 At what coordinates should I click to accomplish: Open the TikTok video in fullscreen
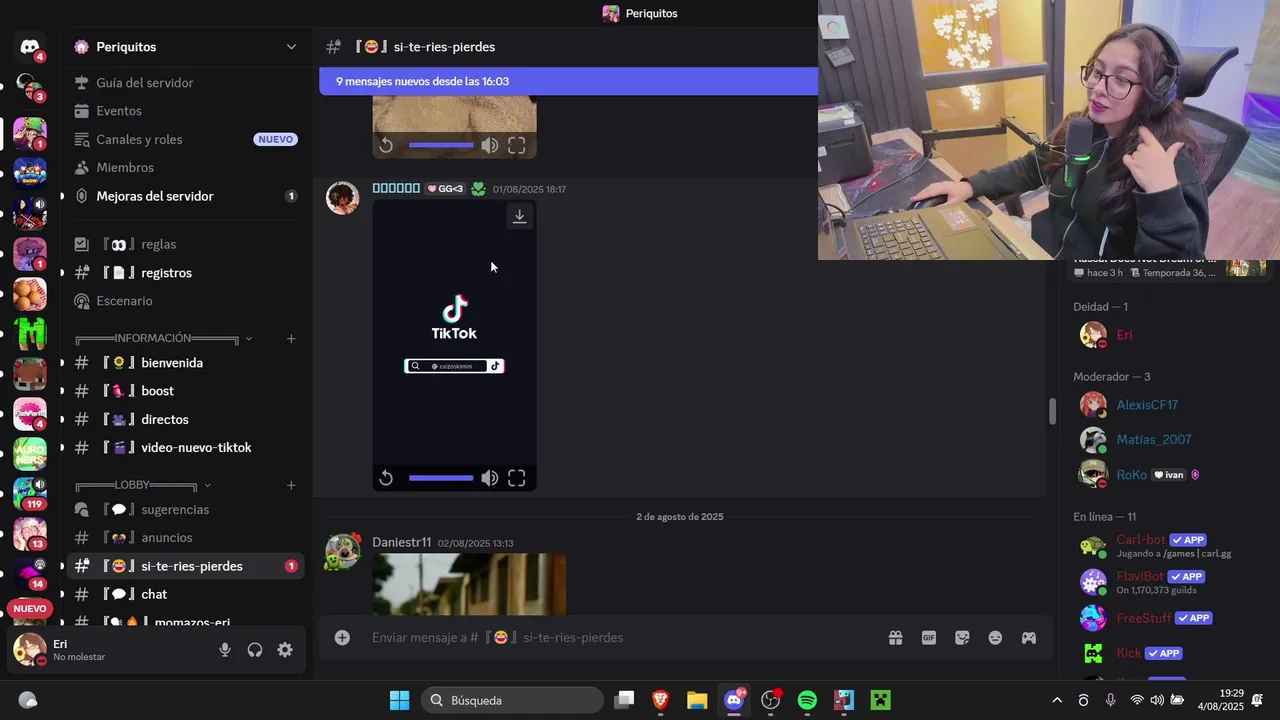coord(516,479)
